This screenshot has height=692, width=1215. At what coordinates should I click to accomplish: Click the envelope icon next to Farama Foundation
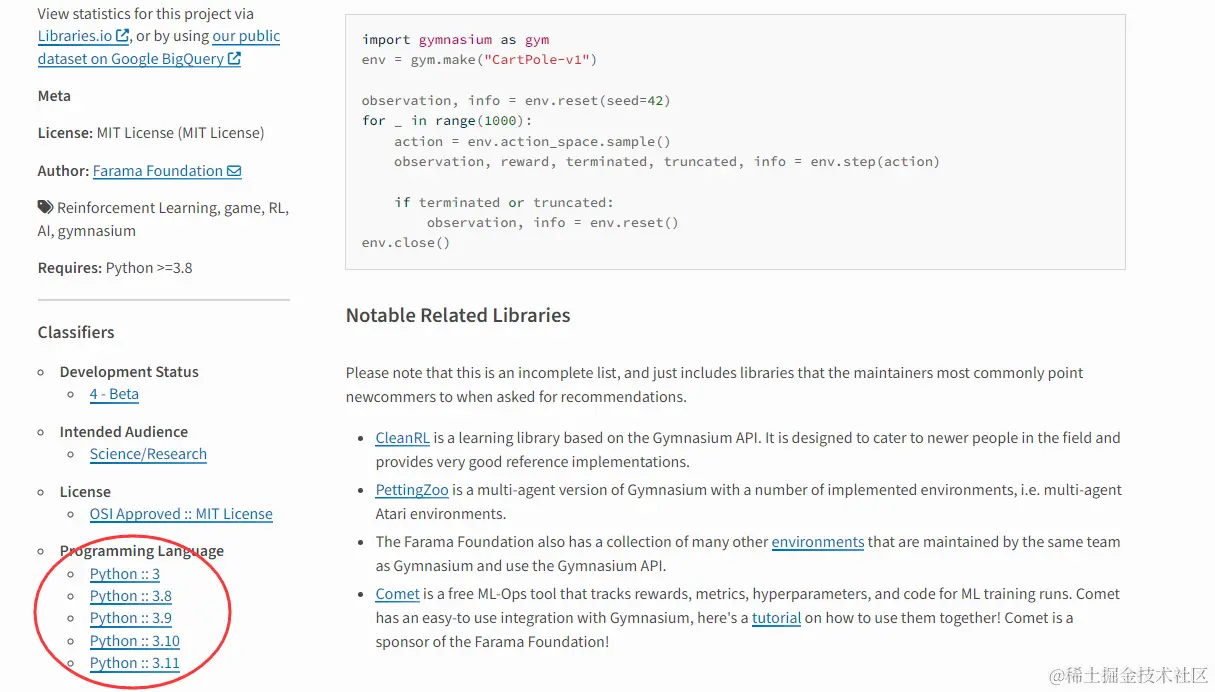click(x=234, y=171)
